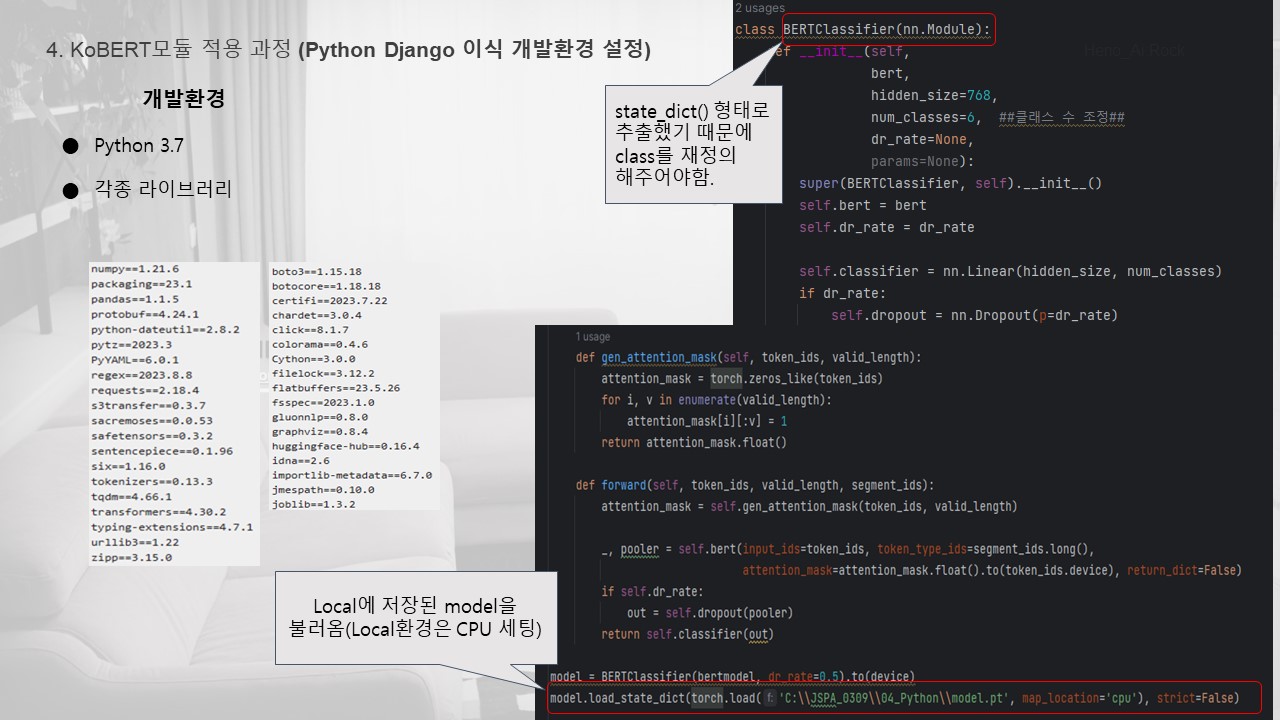Click the self.bert = bert line
This screenshot has width=1280, height=720.
[863, 205]
